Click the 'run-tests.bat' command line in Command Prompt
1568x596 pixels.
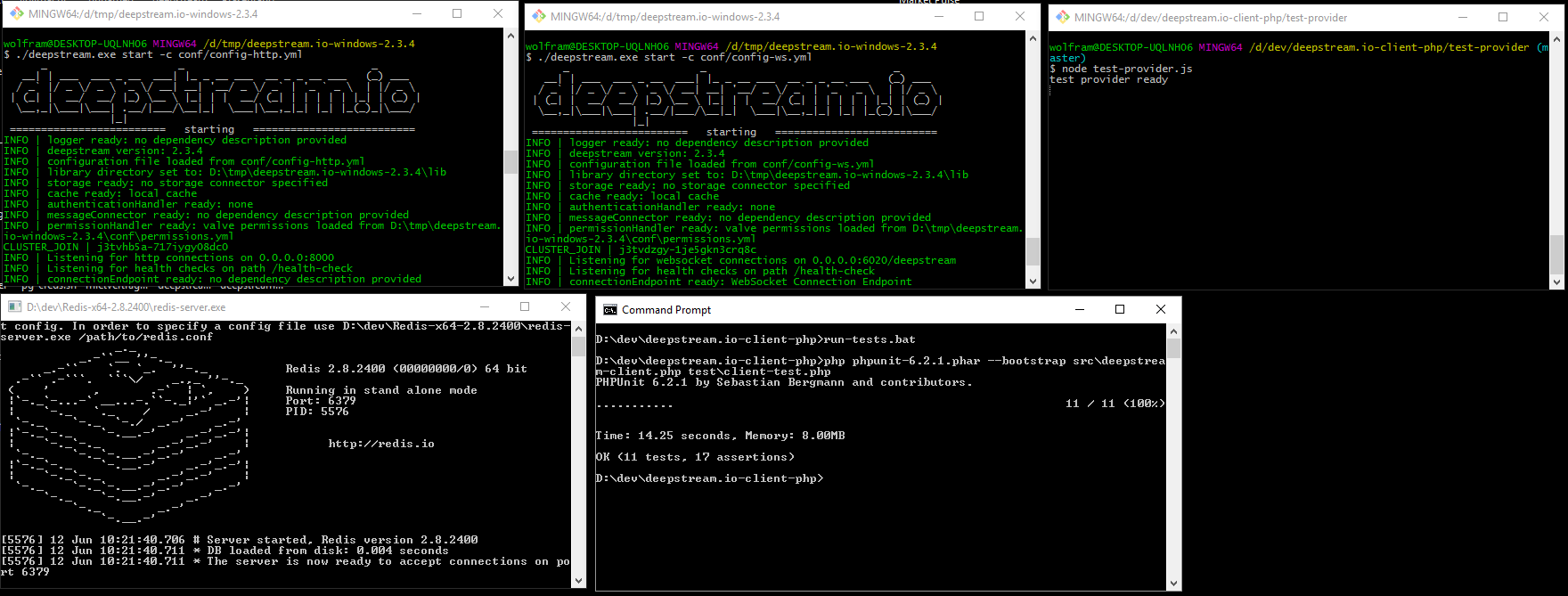pos(755,339)
